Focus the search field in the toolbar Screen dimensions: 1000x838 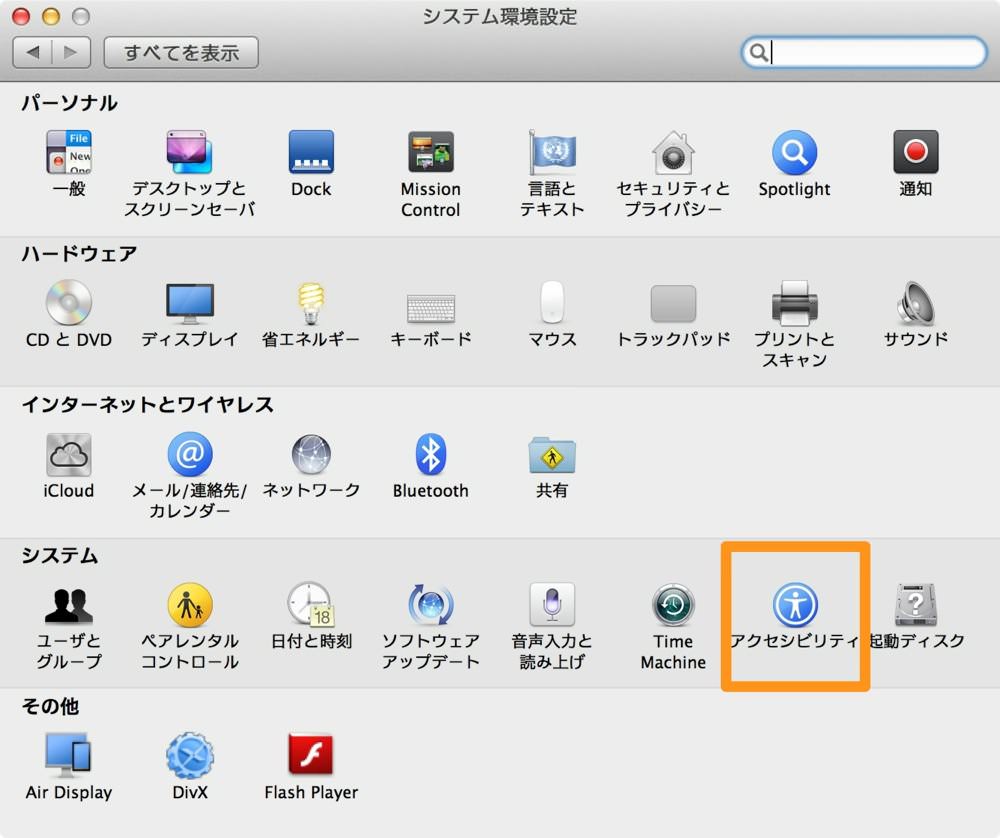[864, 52]
